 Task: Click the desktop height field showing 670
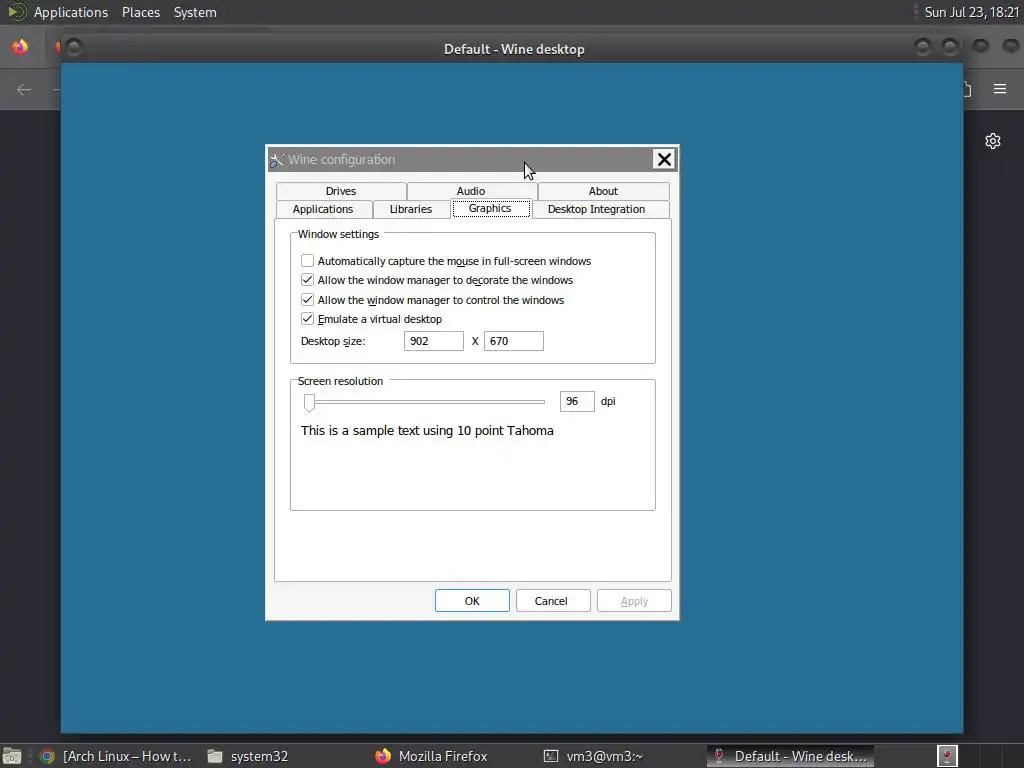click(x=514, y=341)
